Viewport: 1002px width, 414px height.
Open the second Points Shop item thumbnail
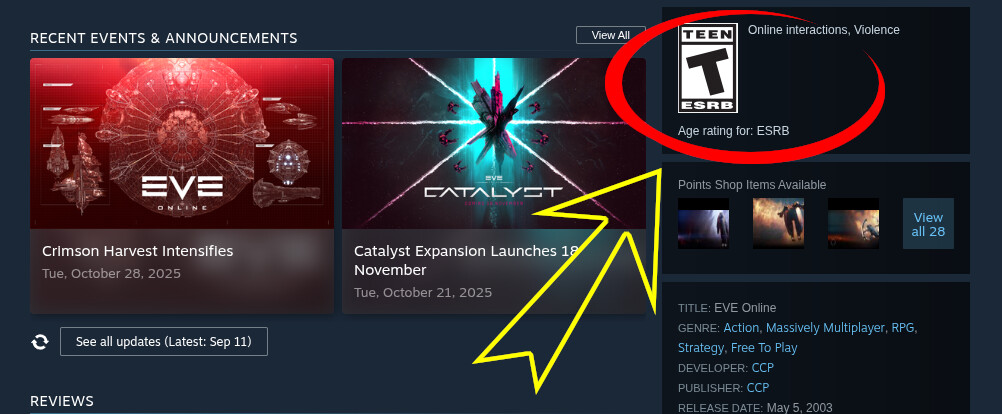pyautogui.click(x=778, y=223)
